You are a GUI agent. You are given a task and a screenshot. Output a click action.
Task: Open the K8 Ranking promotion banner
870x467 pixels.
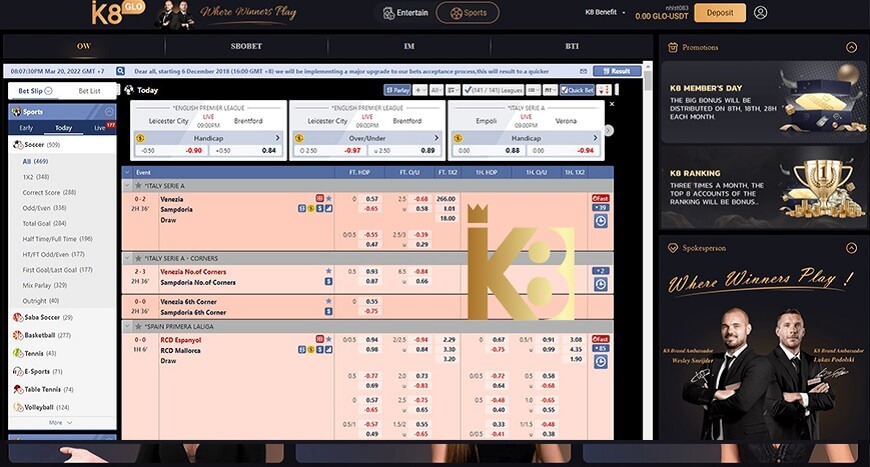point(763,189)
